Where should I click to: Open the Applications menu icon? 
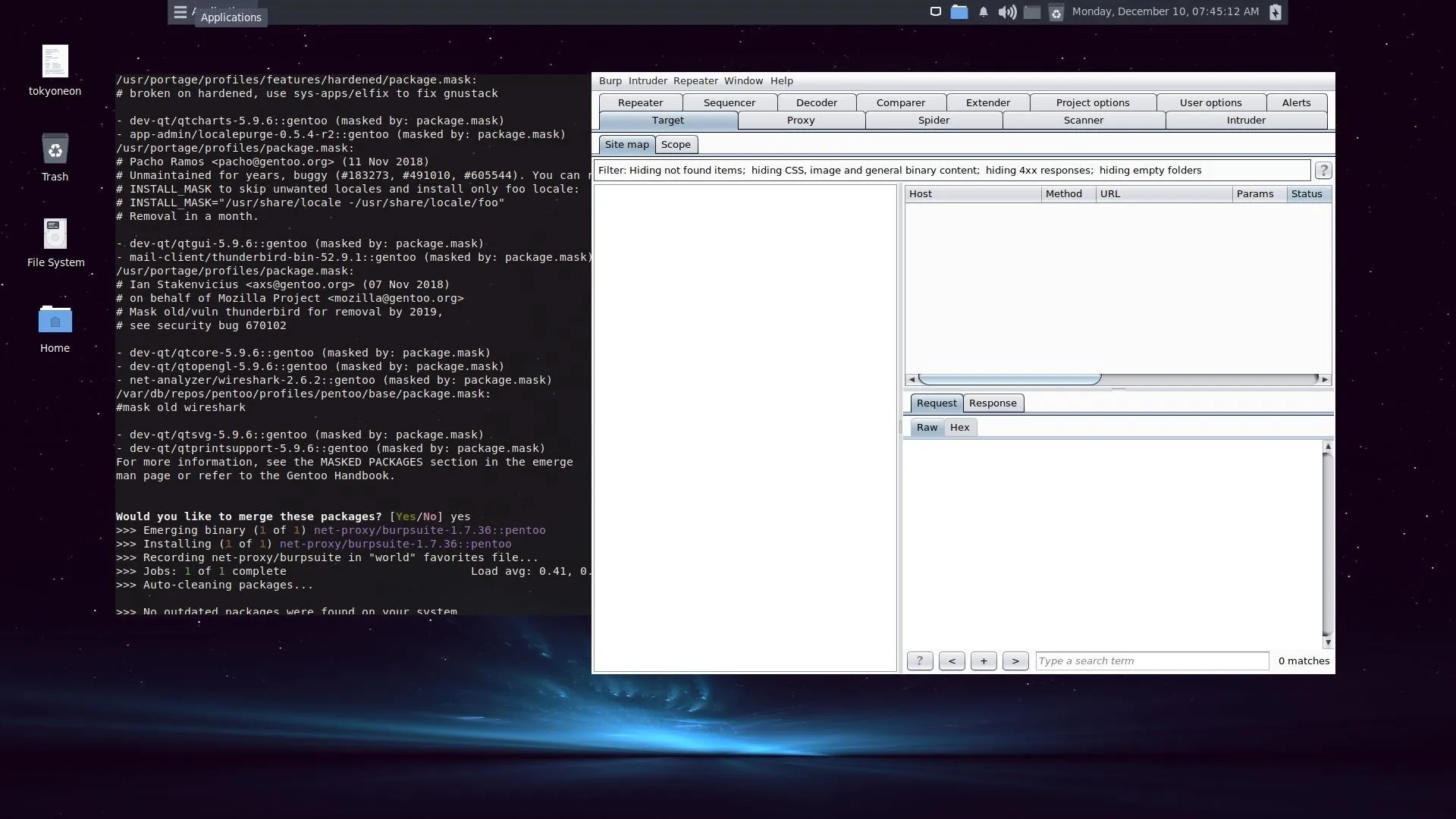[x=180, y=12]
